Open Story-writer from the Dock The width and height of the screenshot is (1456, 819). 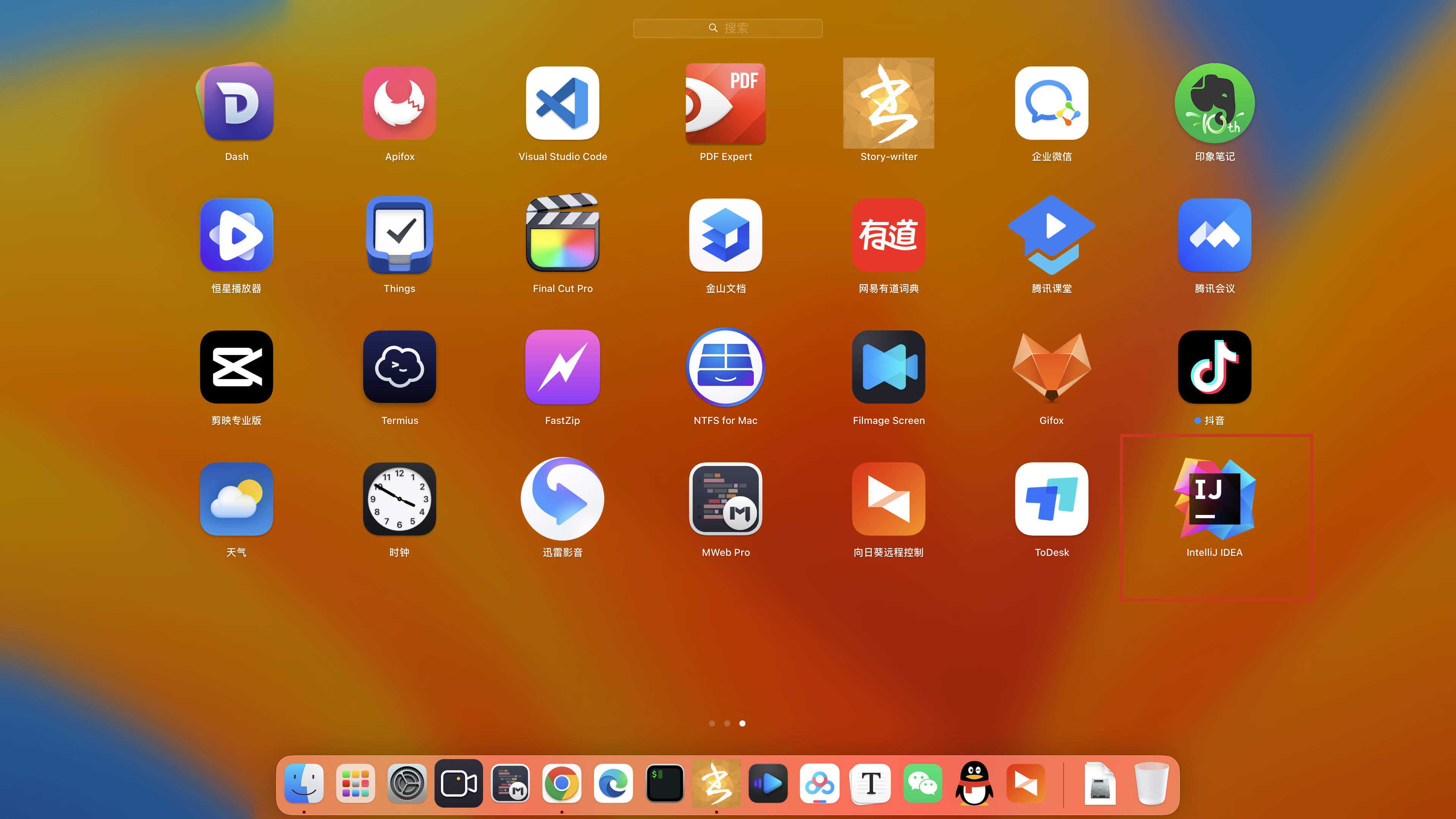pos(717,783)
